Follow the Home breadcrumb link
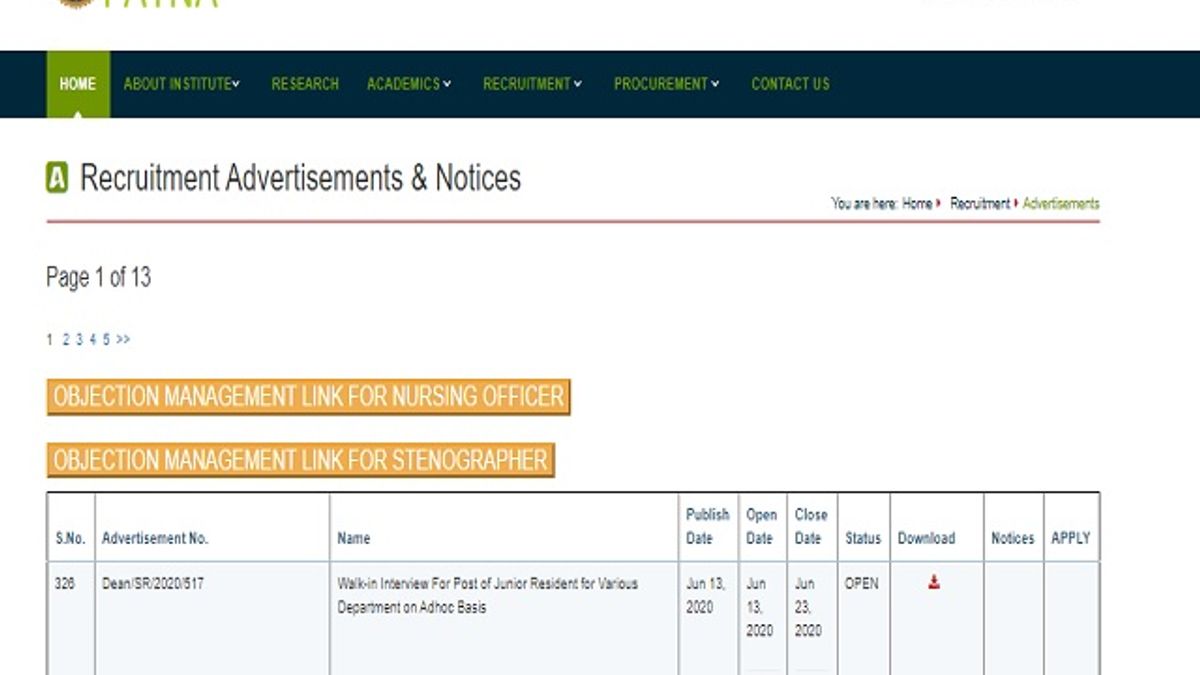The image size is (1200, 675). (x=917, y=203)
